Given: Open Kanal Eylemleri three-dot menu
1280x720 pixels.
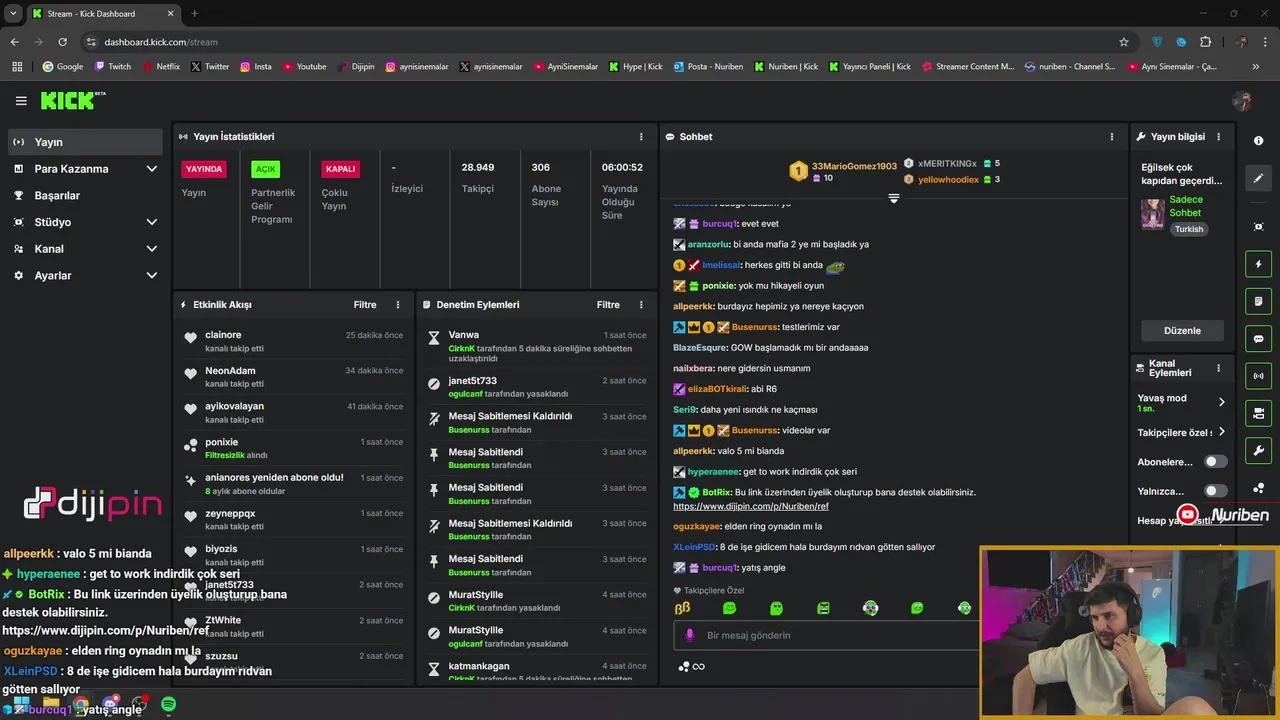Looking at the screenshot, I should pos(1218,368).
